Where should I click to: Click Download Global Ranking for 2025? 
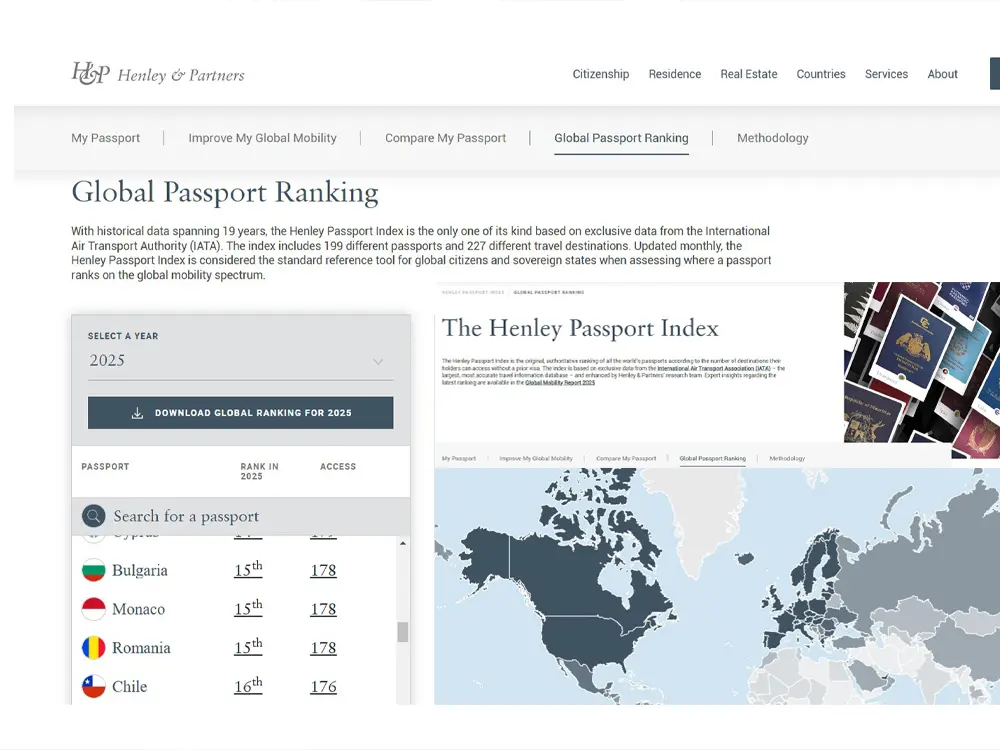(x=240, y=413)
